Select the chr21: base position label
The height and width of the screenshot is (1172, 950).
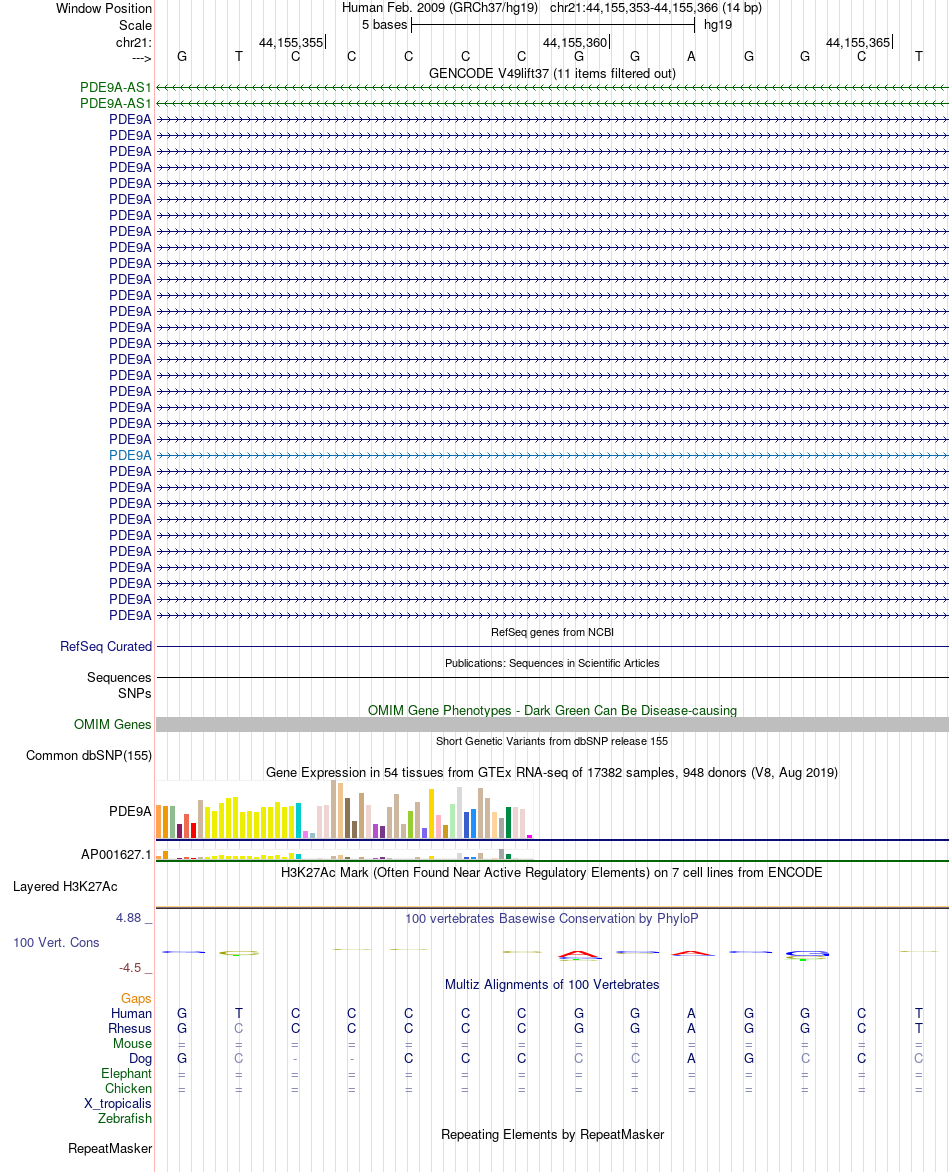click(x=134, y=43)
